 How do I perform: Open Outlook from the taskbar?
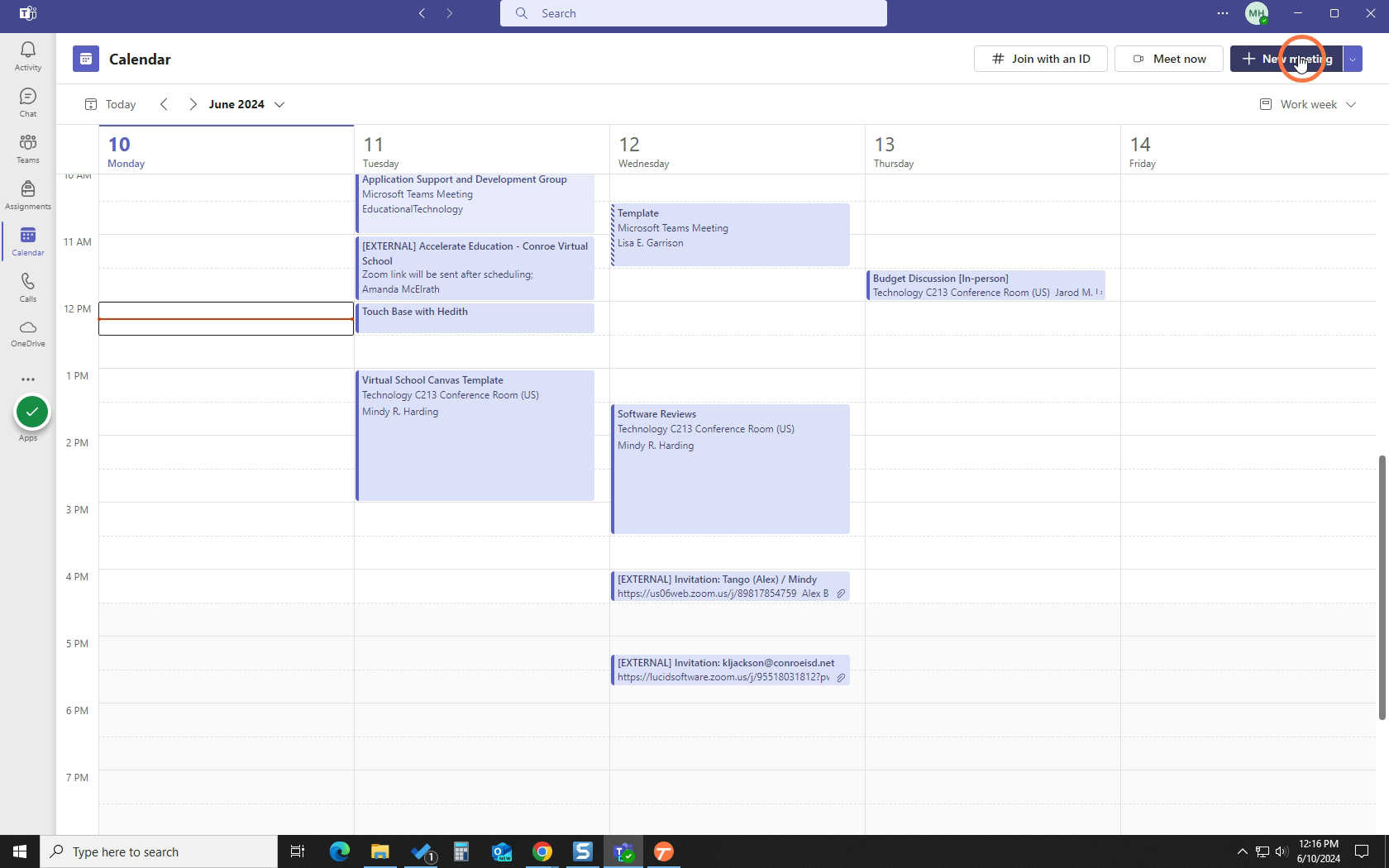coord(502,851)
